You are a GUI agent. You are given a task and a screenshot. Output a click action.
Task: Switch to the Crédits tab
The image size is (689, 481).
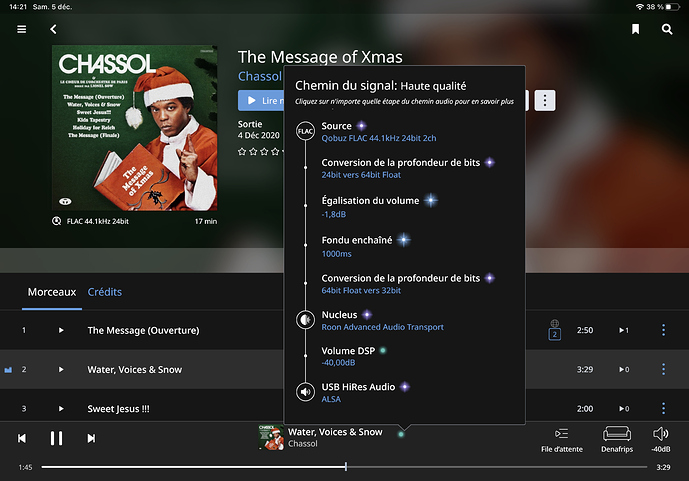[105, 292]
